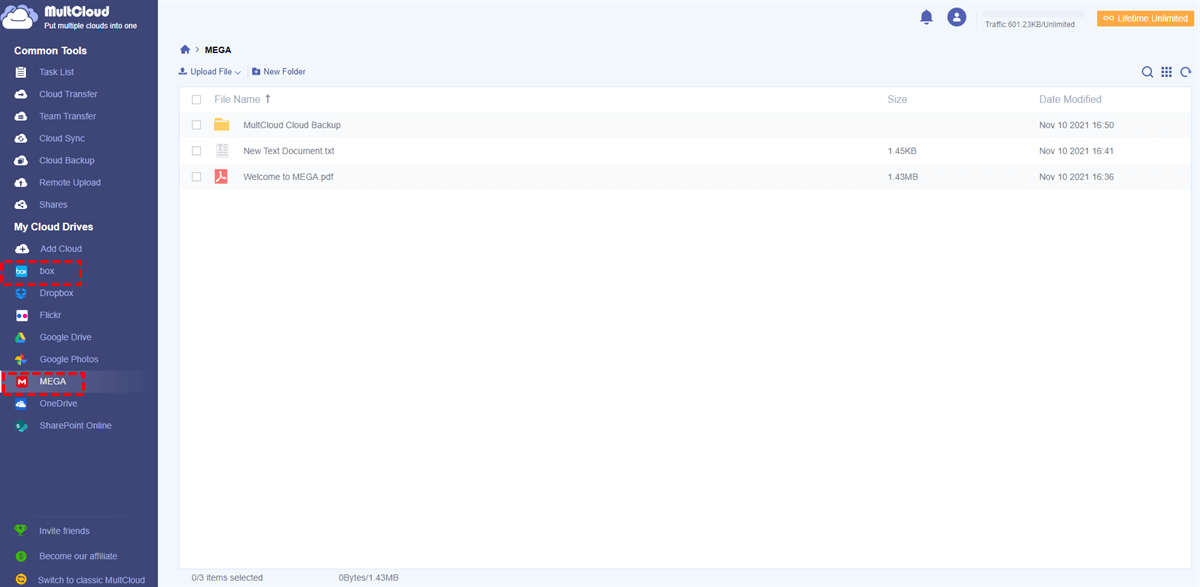Click the Shares icon
Screen dimensions: 1200x587
tap(21, 204)
